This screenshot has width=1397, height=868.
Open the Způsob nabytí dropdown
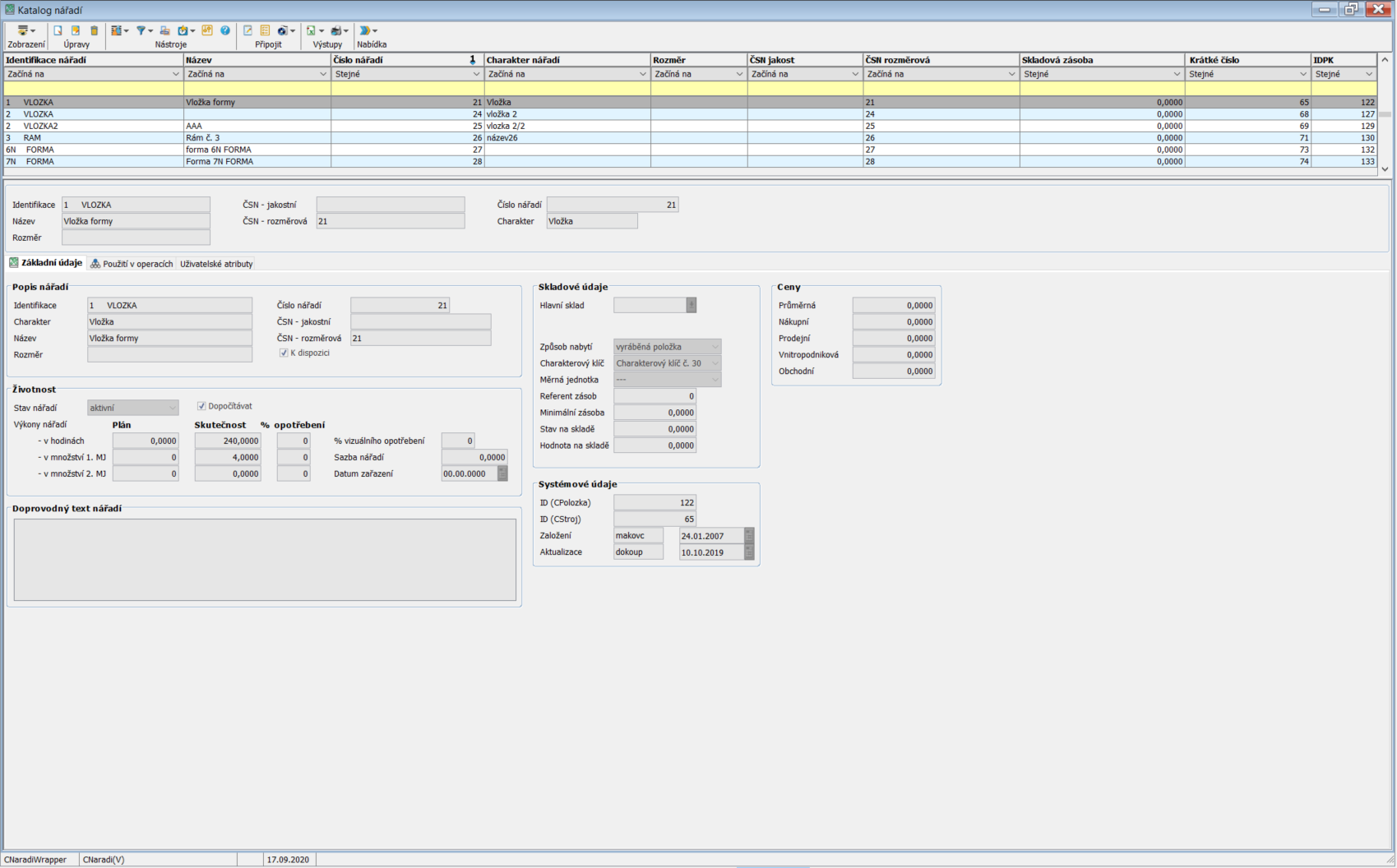(715, 347)
